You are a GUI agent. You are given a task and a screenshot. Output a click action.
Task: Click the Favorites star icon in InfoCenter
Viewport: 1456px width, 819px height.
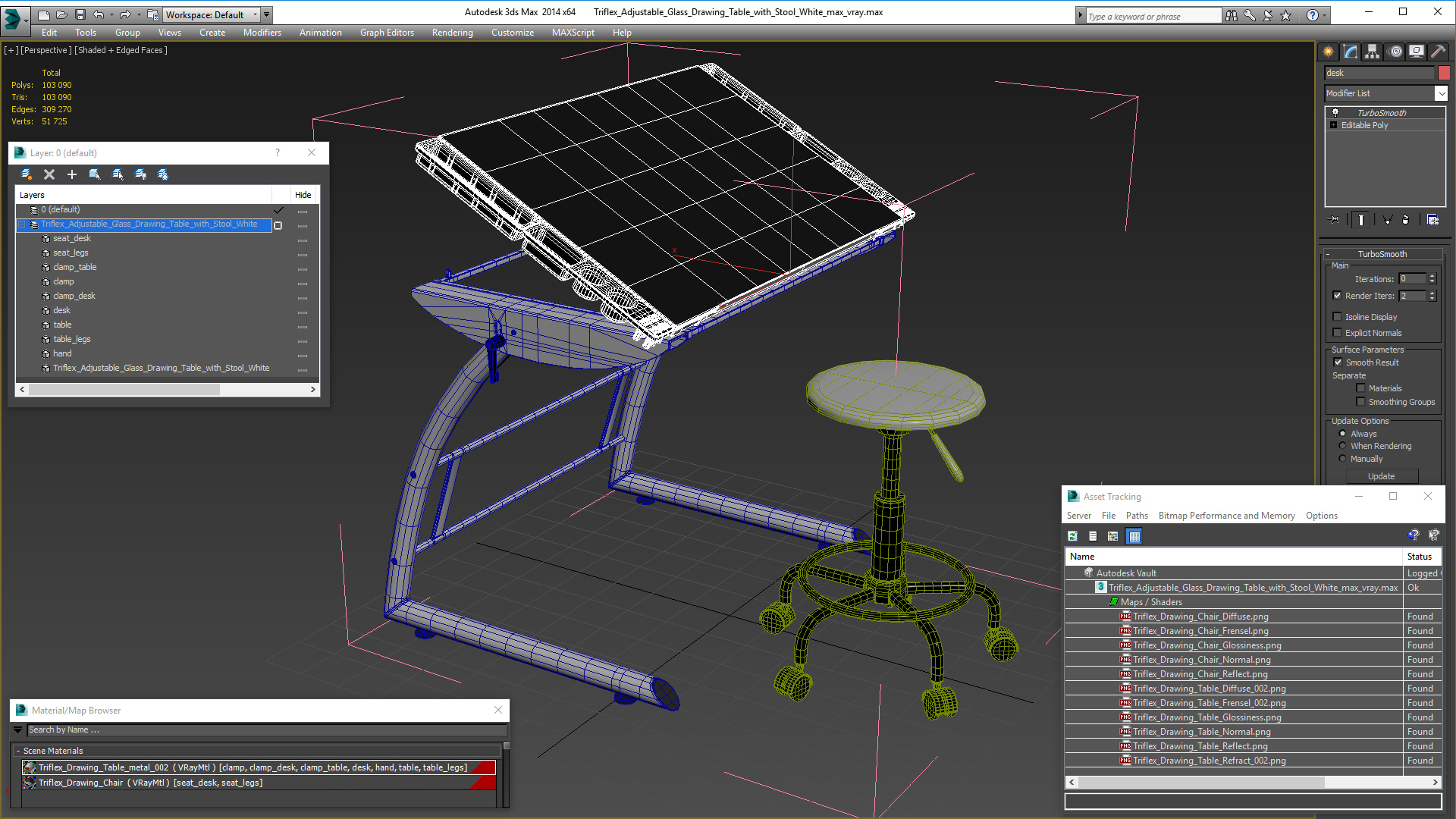pos(1285,15)
